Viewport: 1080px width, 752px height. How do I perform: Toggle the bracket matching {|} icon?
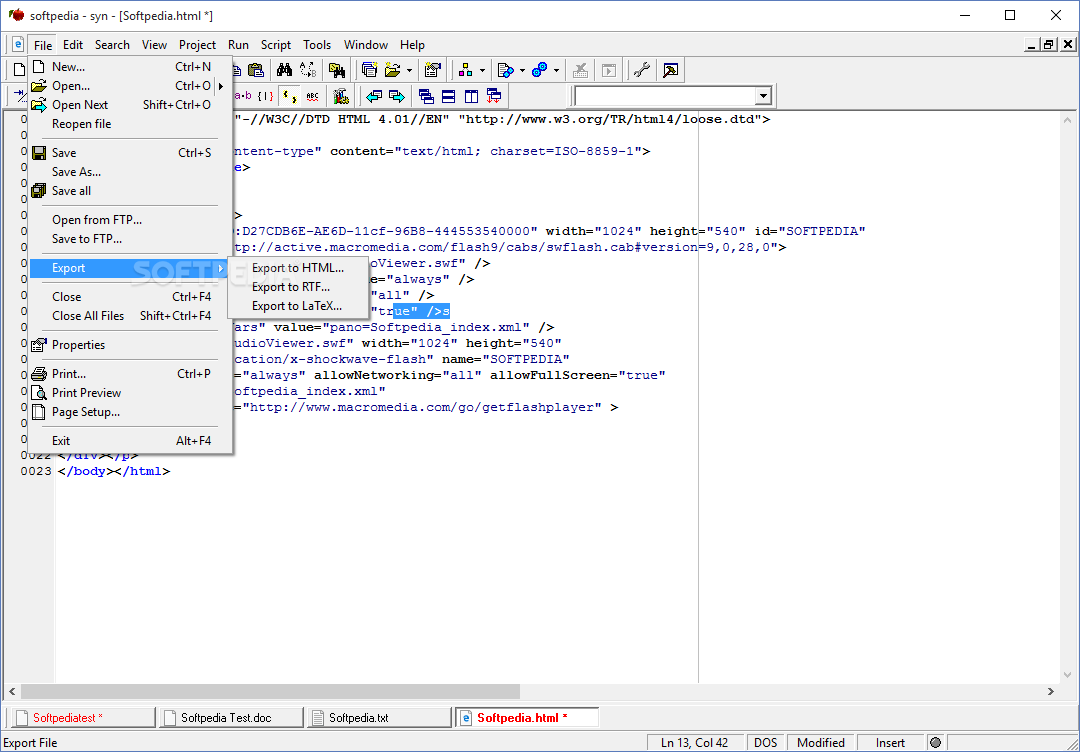pyautogui.click(x=265, y=96)
